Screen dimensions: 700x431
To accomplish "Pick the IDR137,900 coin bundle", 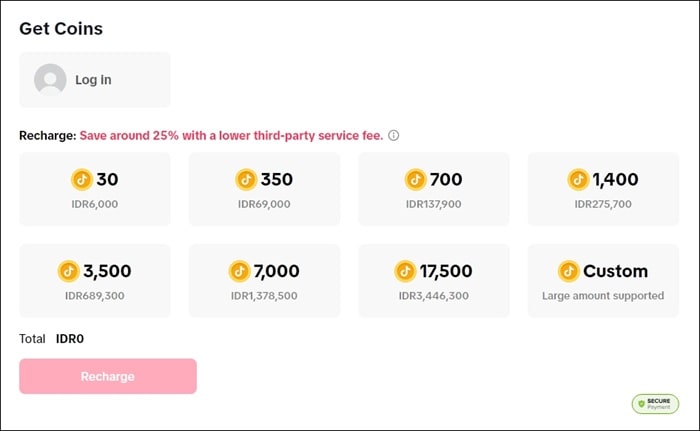I will (x=433, y=189).
